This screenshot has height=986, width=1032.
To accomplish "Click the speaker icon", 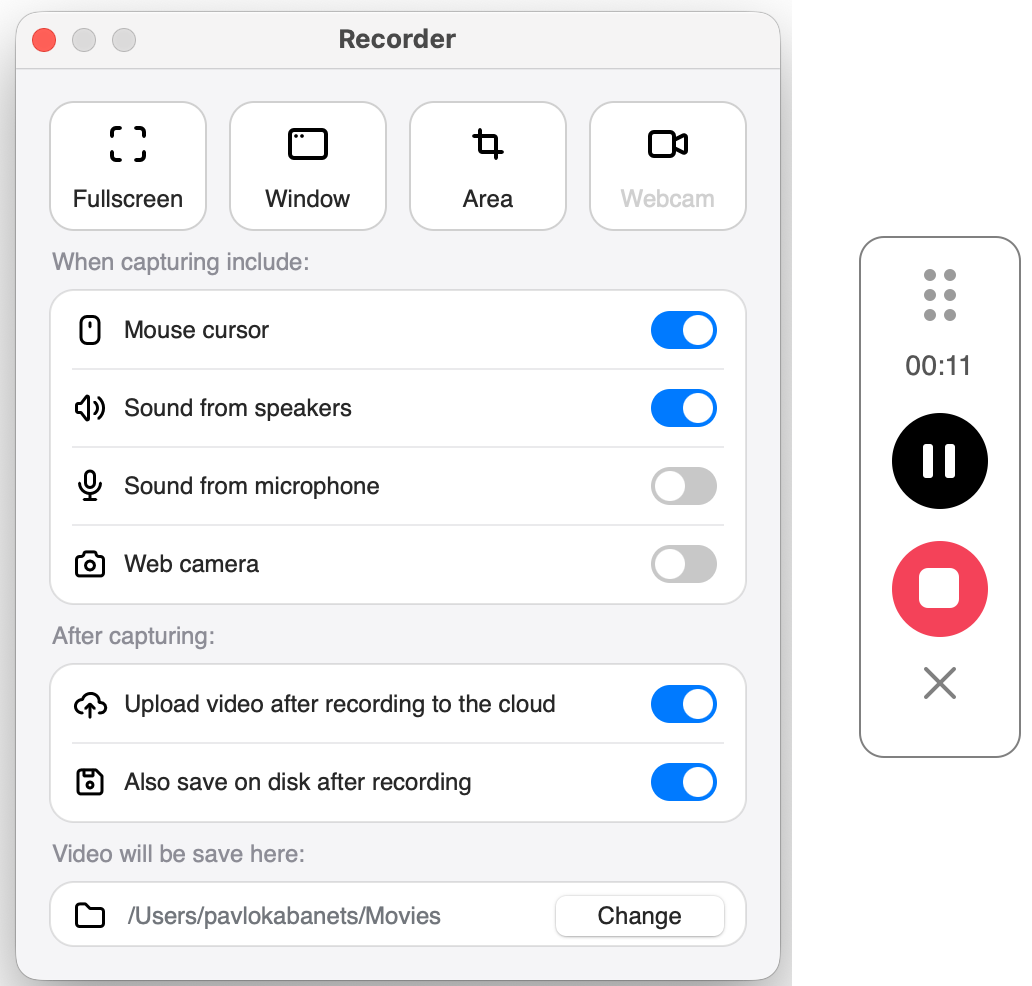I will pos(90,408).
